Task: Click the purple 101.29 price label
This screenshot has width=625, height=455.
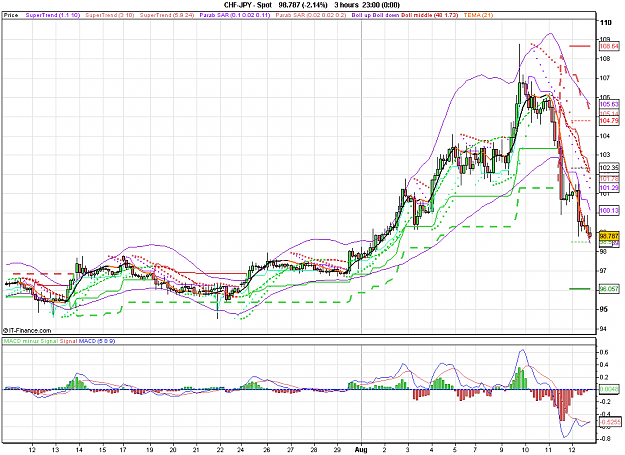Action: pyautogui.click(x=609, y=187)
